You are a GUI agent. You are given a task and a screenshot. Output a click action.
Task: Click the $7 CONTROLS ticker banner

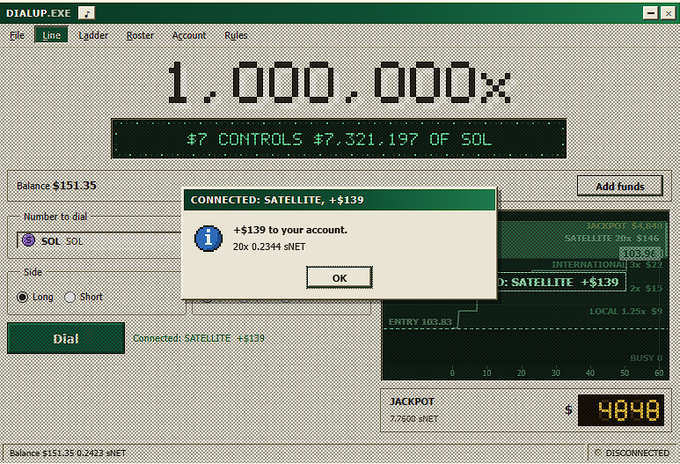(x=339, y=139)
